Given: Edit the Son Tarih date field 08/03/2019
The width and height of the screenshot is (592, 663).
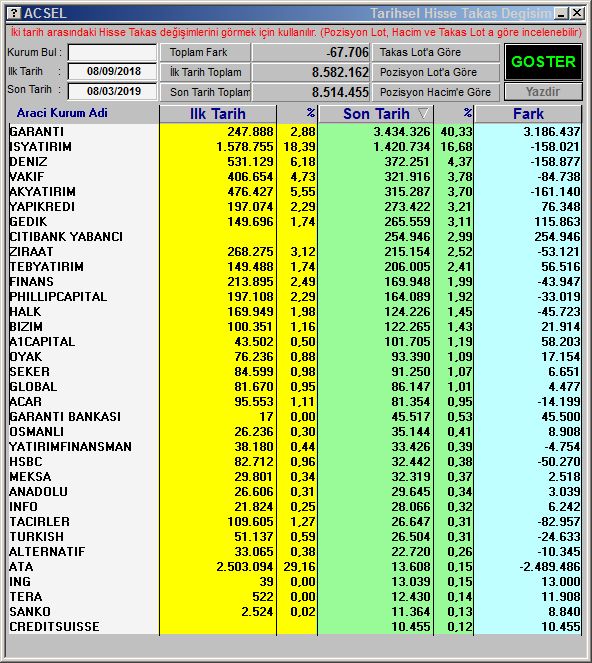Looking at the screenshot, I should pyautogui.click(x=112, y=91).
